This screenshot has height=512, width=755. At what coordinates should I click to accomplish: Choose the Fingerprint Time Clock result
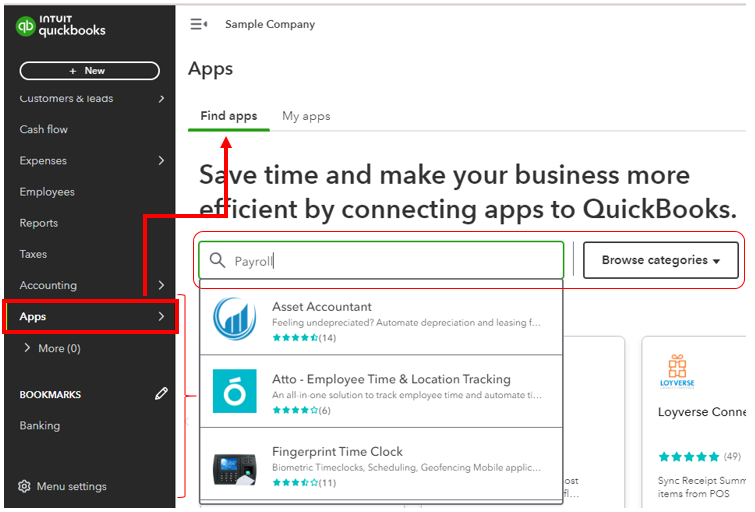coord(381,464)
